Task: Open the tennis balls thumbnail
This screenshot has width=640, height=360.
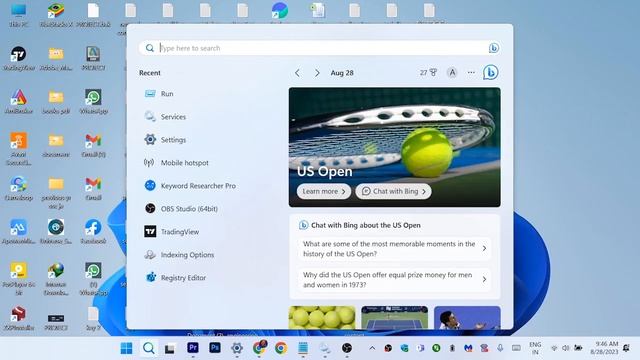Action: click(x=322, y=318)
